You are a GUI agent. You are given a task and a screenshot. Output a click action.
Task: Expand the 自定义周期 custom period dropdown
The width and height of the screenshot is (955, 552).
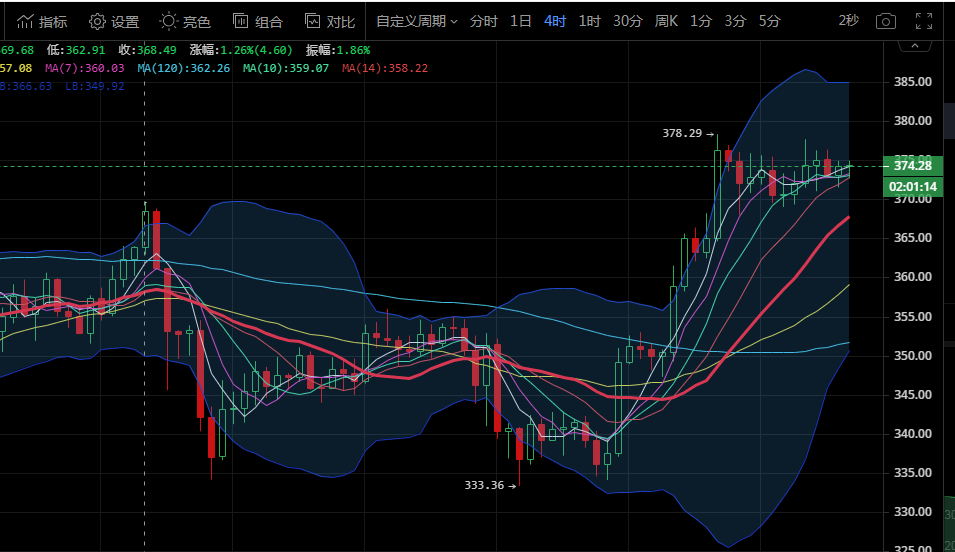tap(417, 21)
